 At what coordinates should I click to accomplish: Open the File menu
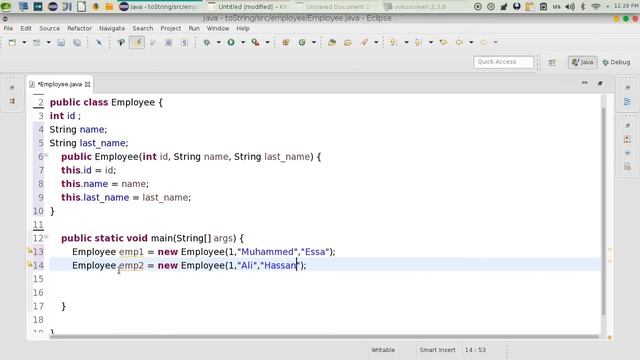[8, 29]
